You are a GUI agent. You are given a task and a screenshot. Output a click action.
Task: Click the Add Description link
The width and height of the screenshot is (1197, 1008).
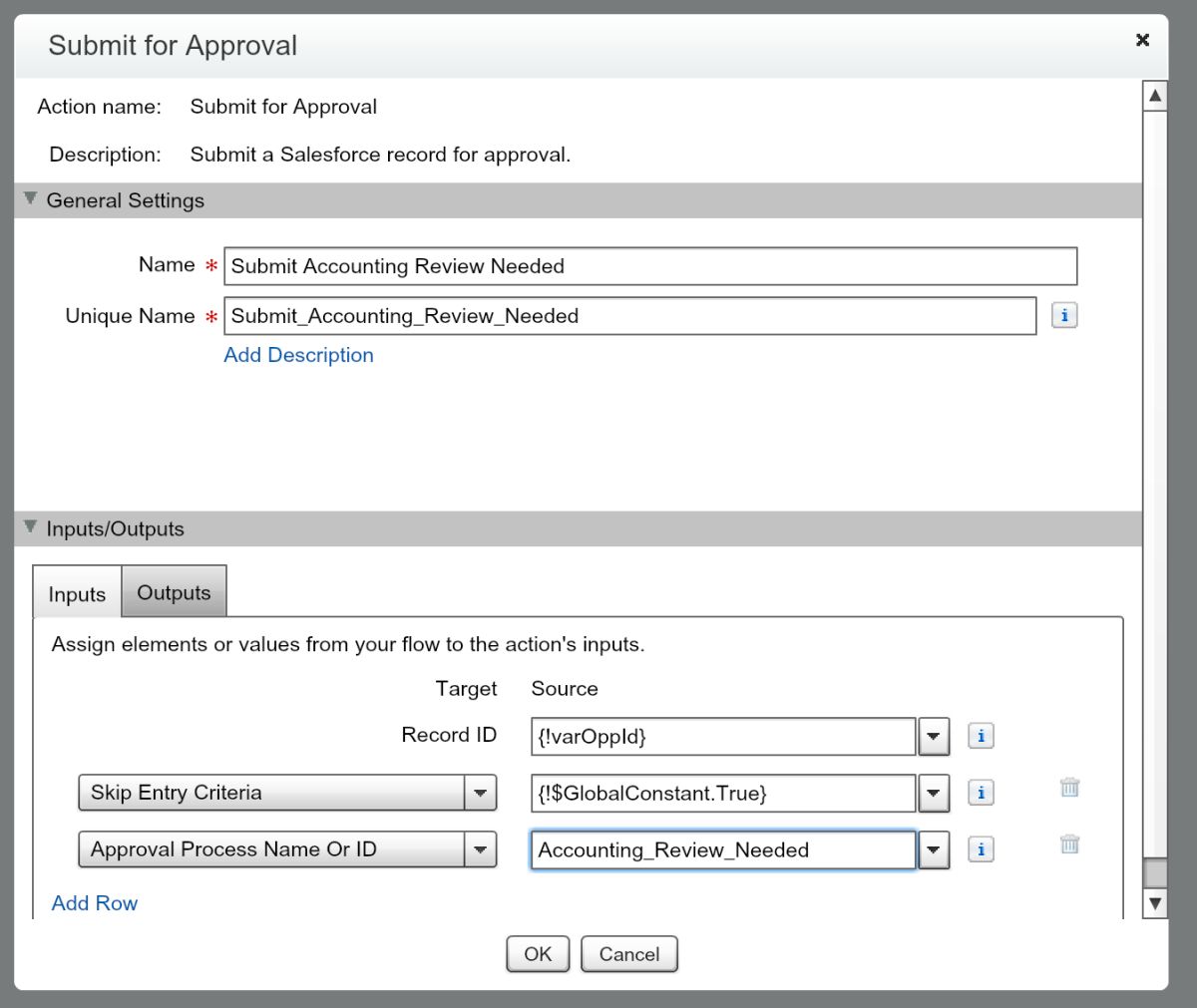(x=298, y=355)
